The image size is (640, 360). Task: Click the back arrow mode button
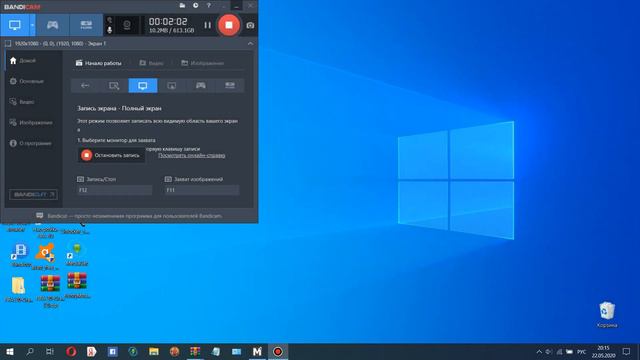[85, 85]
